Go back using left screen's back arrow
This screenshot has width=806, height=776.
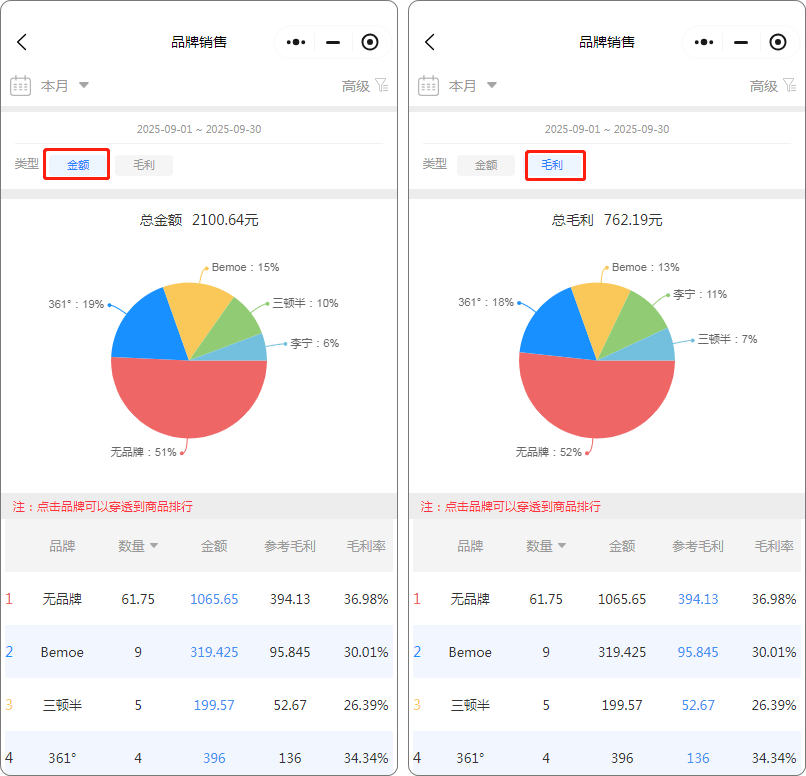click(x=22, y=42)
